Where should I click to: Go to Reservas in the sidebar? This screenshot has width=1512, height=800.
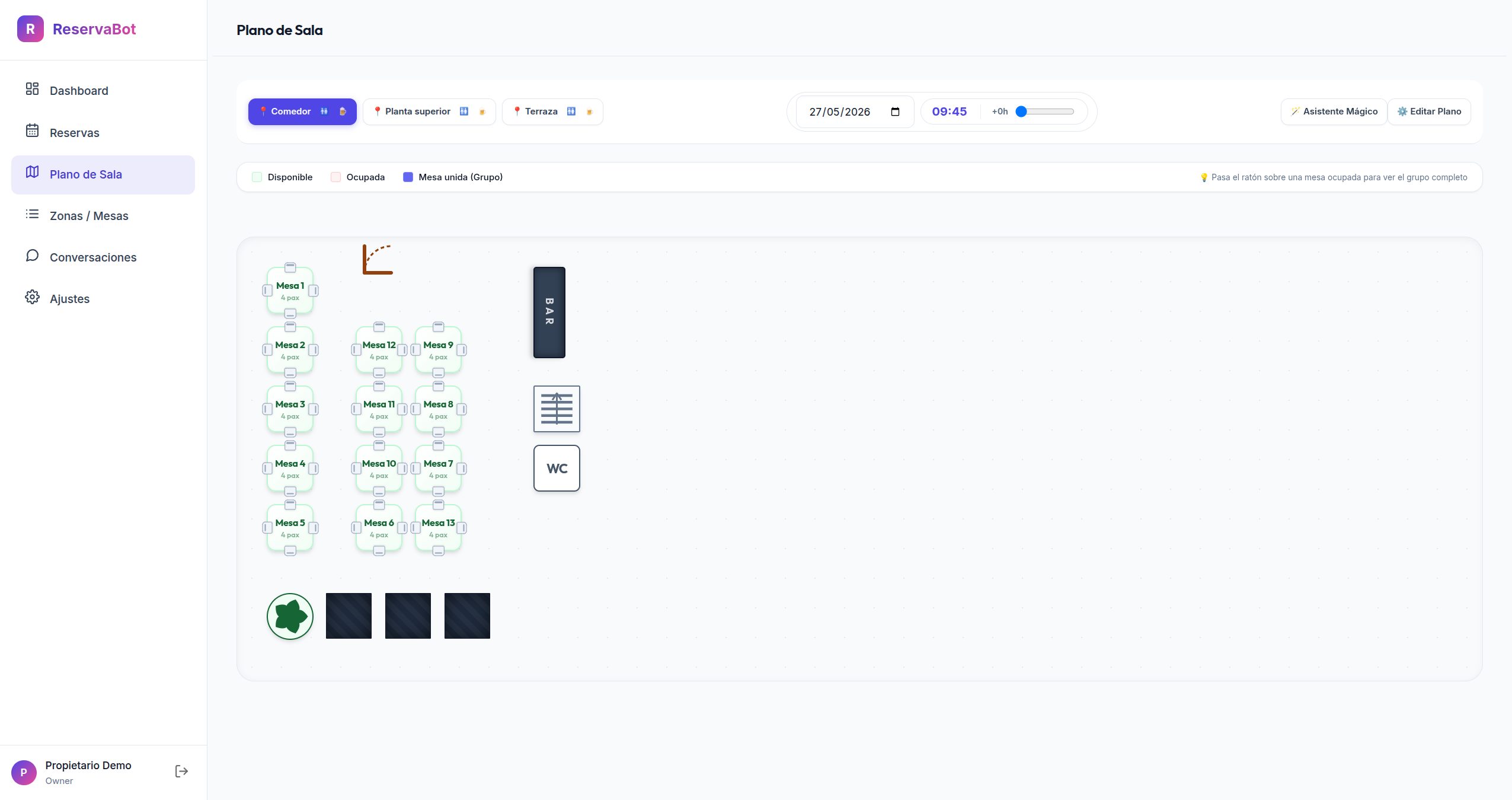pyautogui.click(x=103, y=133)
